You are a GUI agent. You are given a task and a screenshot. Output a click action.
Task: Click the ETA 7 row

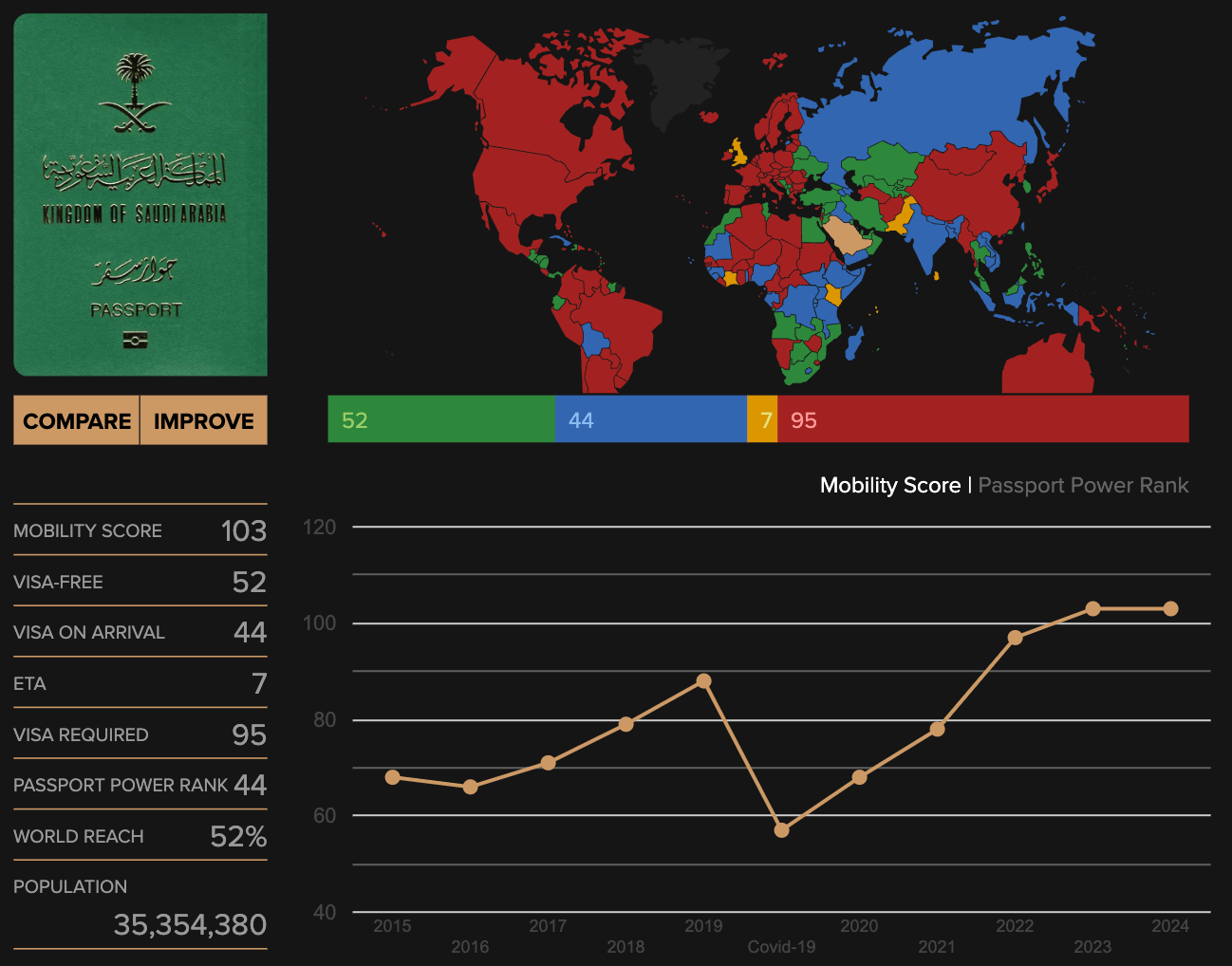[x=140, y=683]
